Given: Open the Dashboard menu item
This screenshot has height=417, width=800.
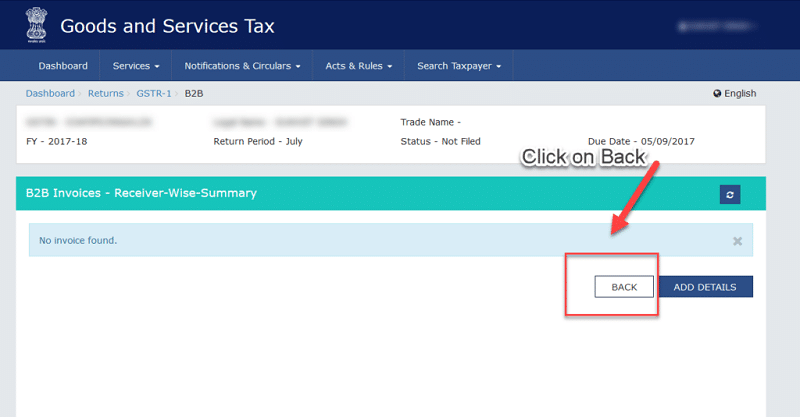Looking at the screenshot, I should pos(63,66).
